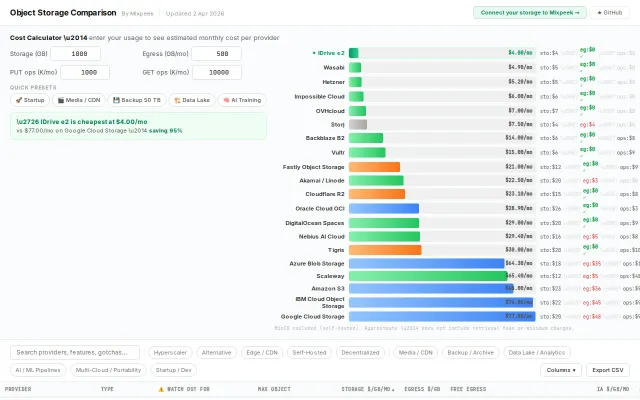Apply the Startup quick preset
The width and height of the screenshot is (640, 400).
click(30, 100)
